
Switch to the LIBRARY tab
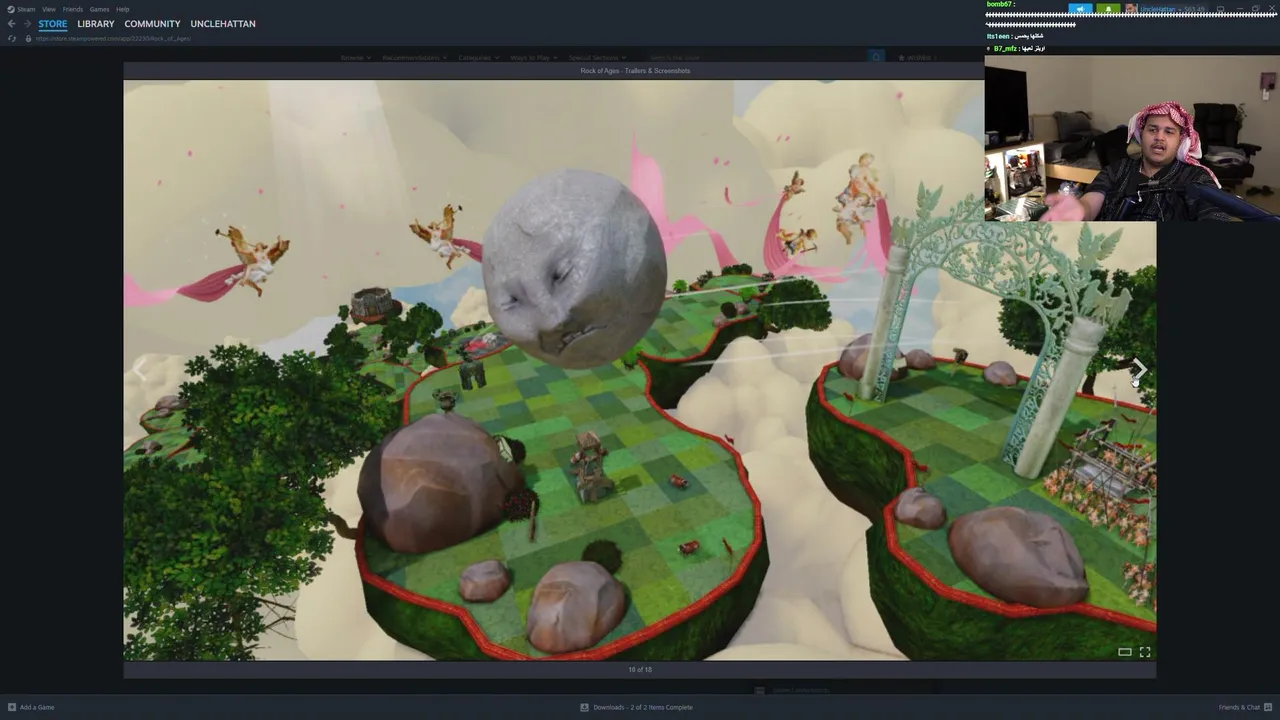click(x=96, y=24)
